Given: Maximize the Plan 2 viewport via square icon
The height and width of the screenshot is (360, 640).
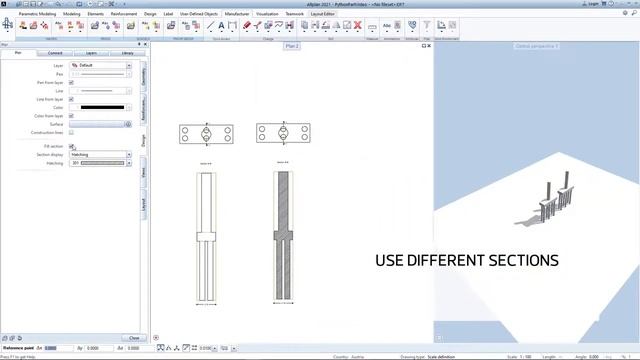Looking at the screenshot, I should tap(424, 46).
